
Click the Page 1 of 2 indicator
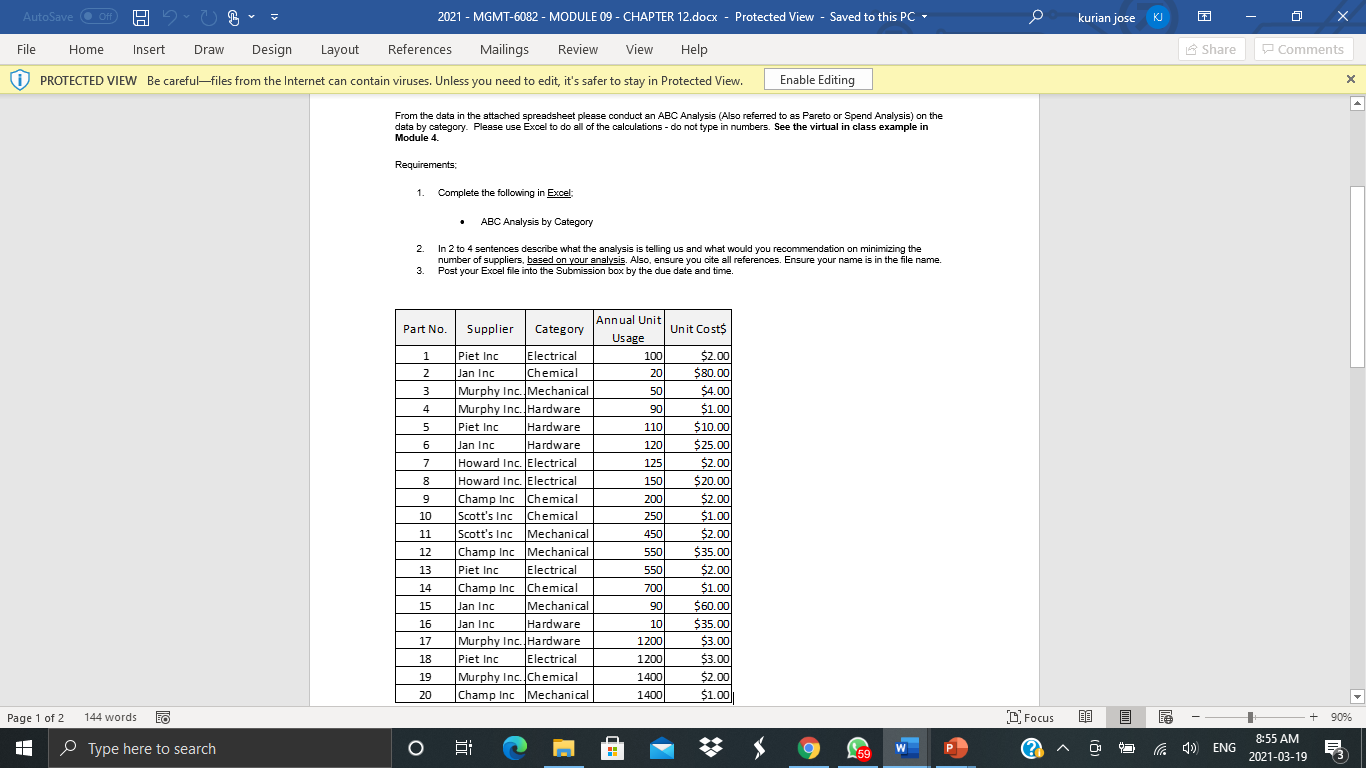tap(36, 717)
